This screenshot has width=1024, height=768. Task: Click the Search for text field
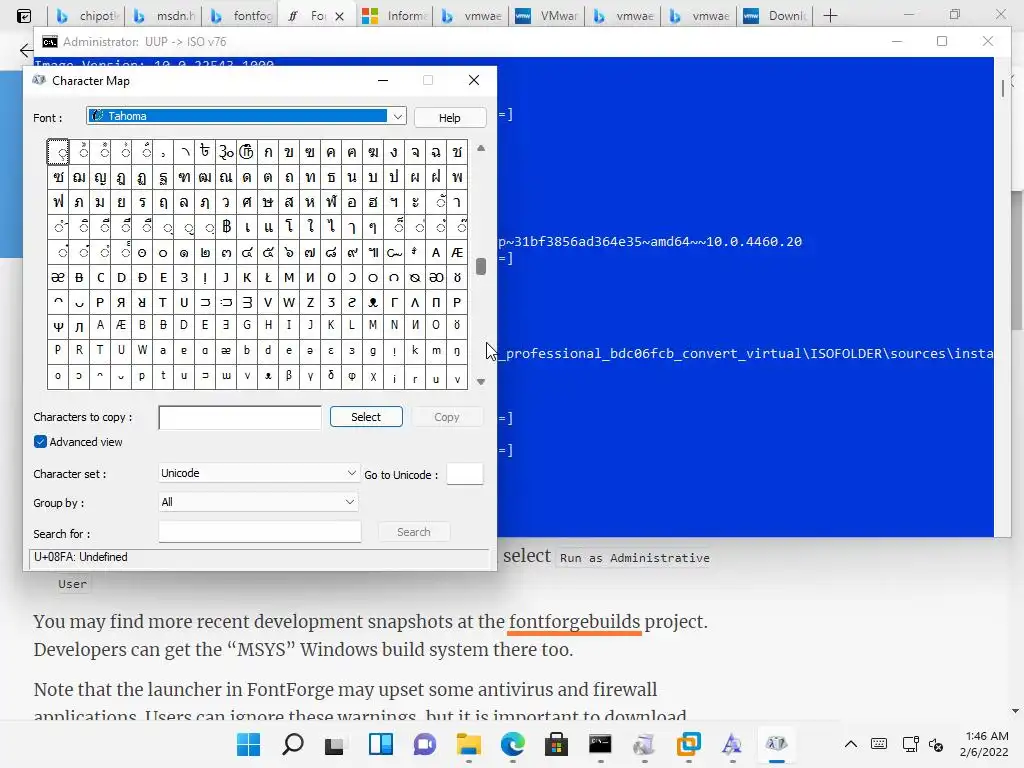pyautogui.click(x=259, y=532)
